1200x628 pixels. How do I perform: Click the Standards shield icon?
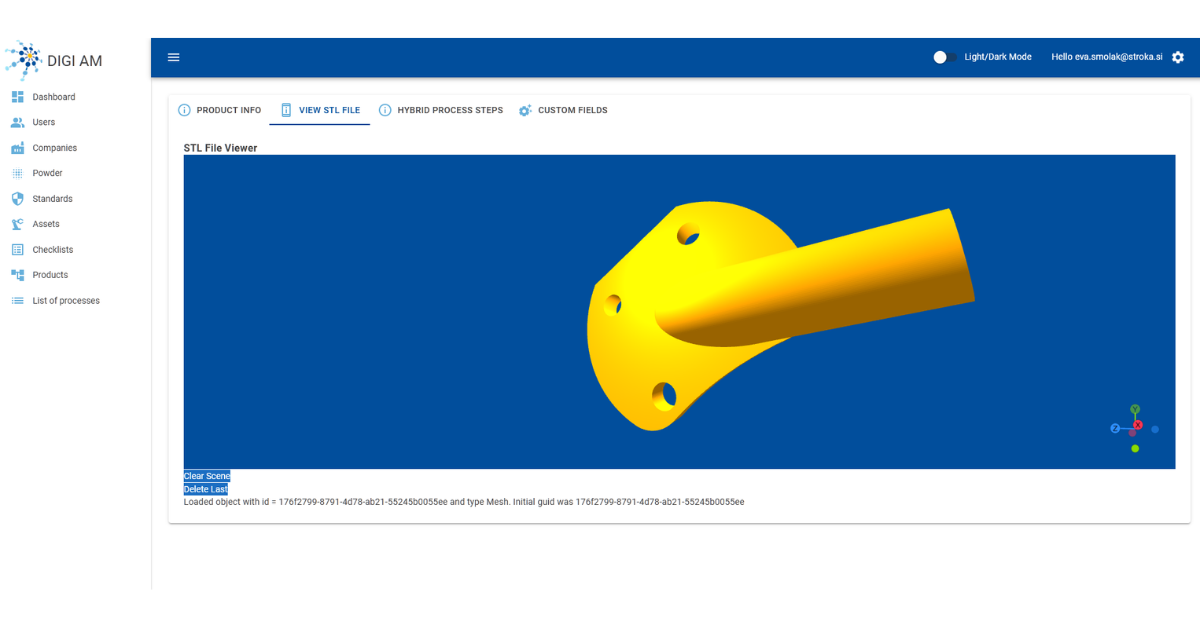click(17, 198)
